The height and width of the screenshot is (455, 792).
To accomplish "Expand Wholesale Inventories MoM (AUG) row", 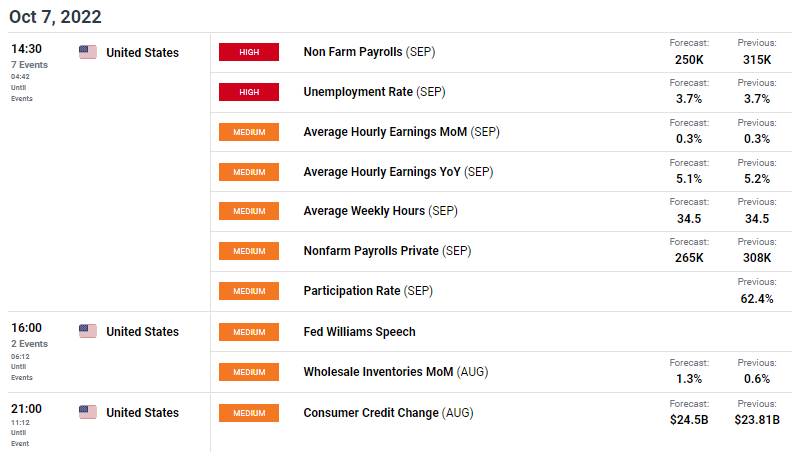I will coord(501,372).
